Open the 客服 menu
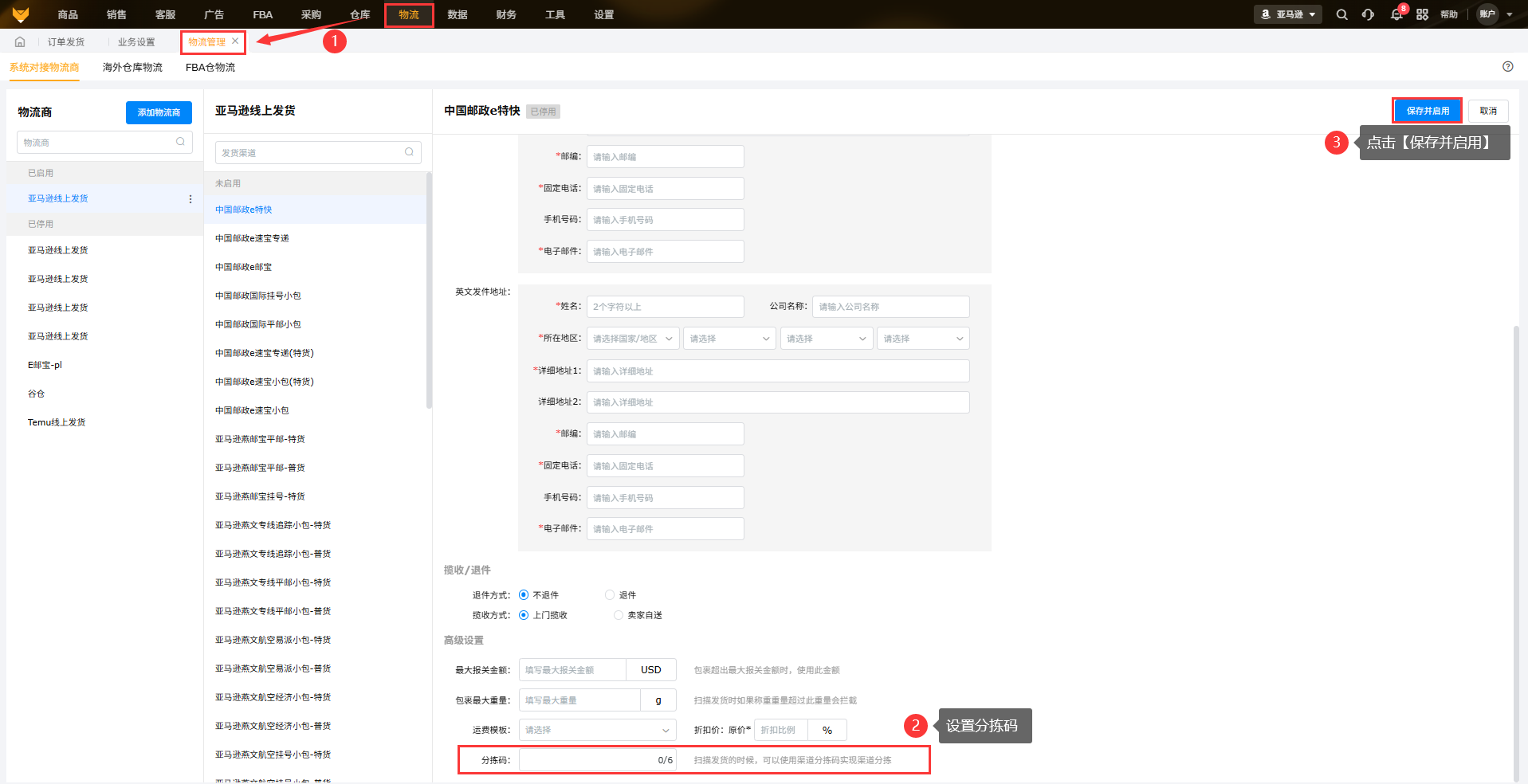The height and width of the screenshot is (784, 1528). [x=165, y=14]
